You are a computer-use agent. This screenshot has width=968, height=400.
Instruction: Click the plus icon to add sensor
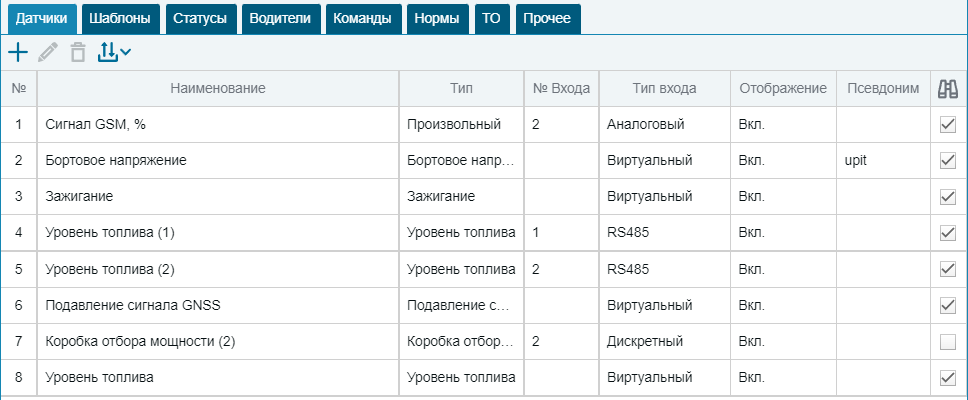tap(18, 52)
